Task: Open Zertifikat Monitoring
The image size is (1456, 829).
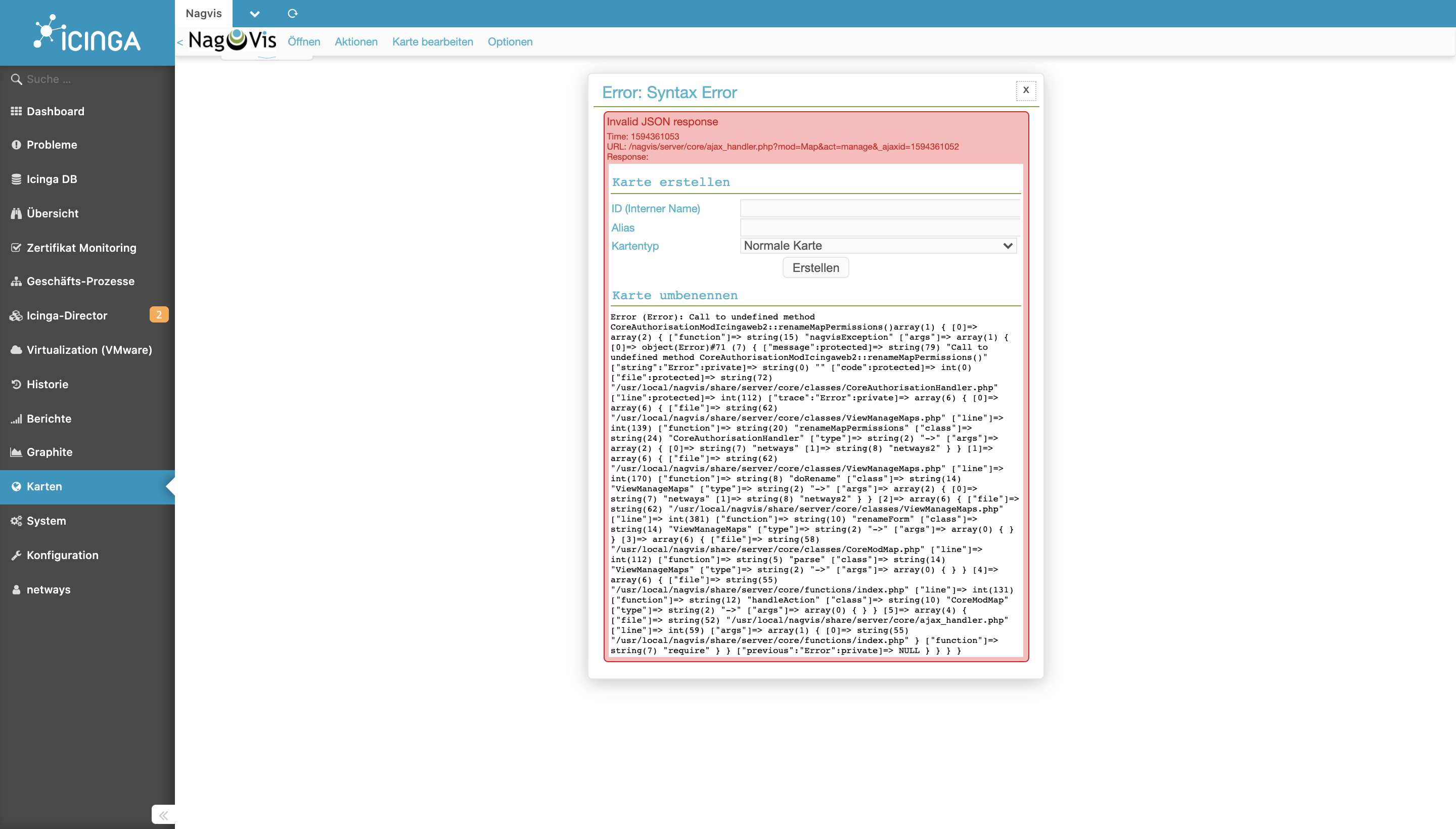Action: click(81, 248)
